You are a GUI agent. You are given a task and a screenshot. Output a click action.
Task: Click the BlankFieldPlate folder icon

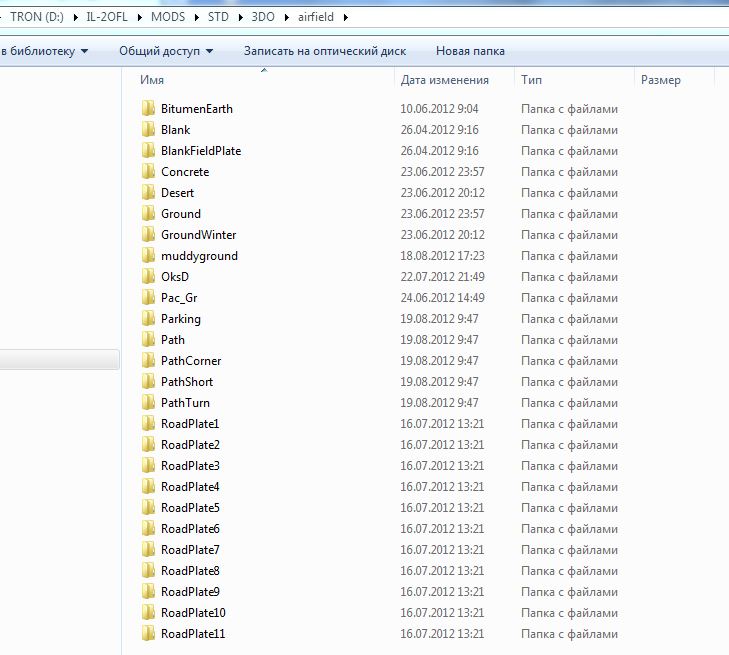tap(148, 150)
